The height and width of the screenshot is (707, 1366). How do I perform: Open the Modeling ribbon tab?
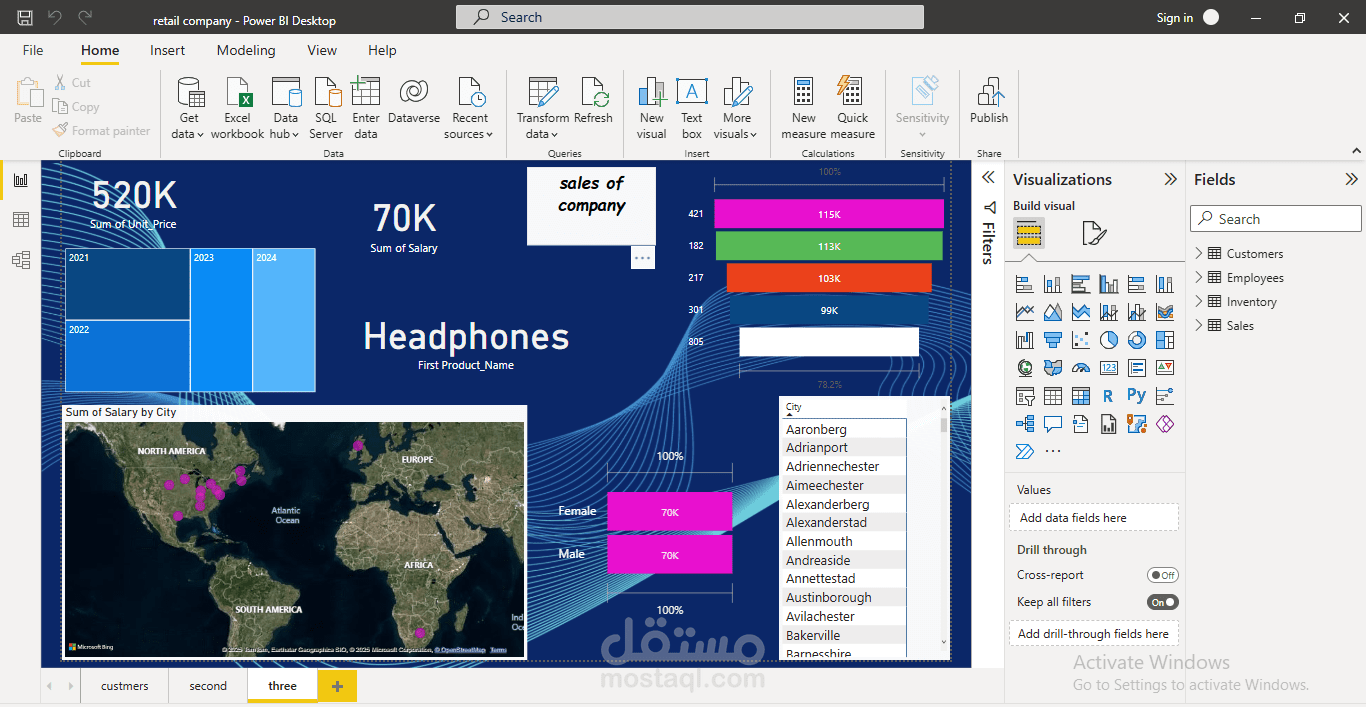coord(246,50)
